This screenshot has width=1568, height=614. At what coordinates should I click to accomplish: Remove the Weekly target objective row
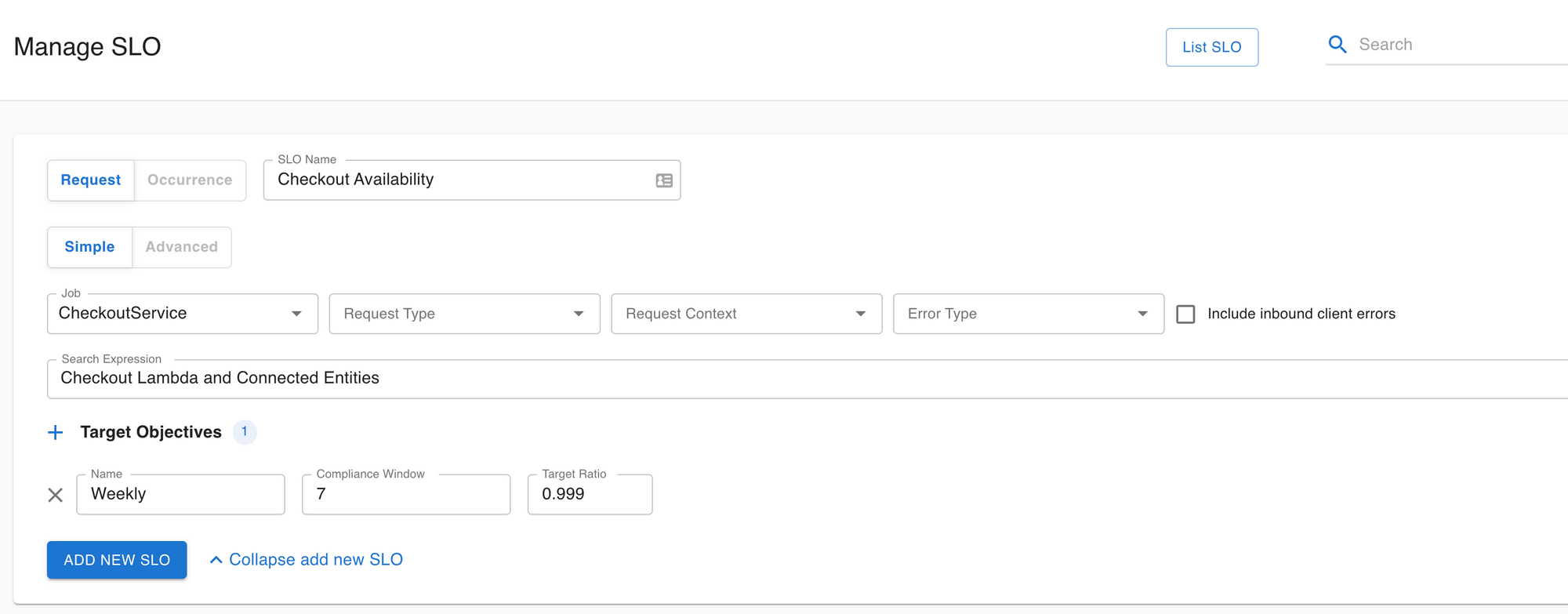55,495
